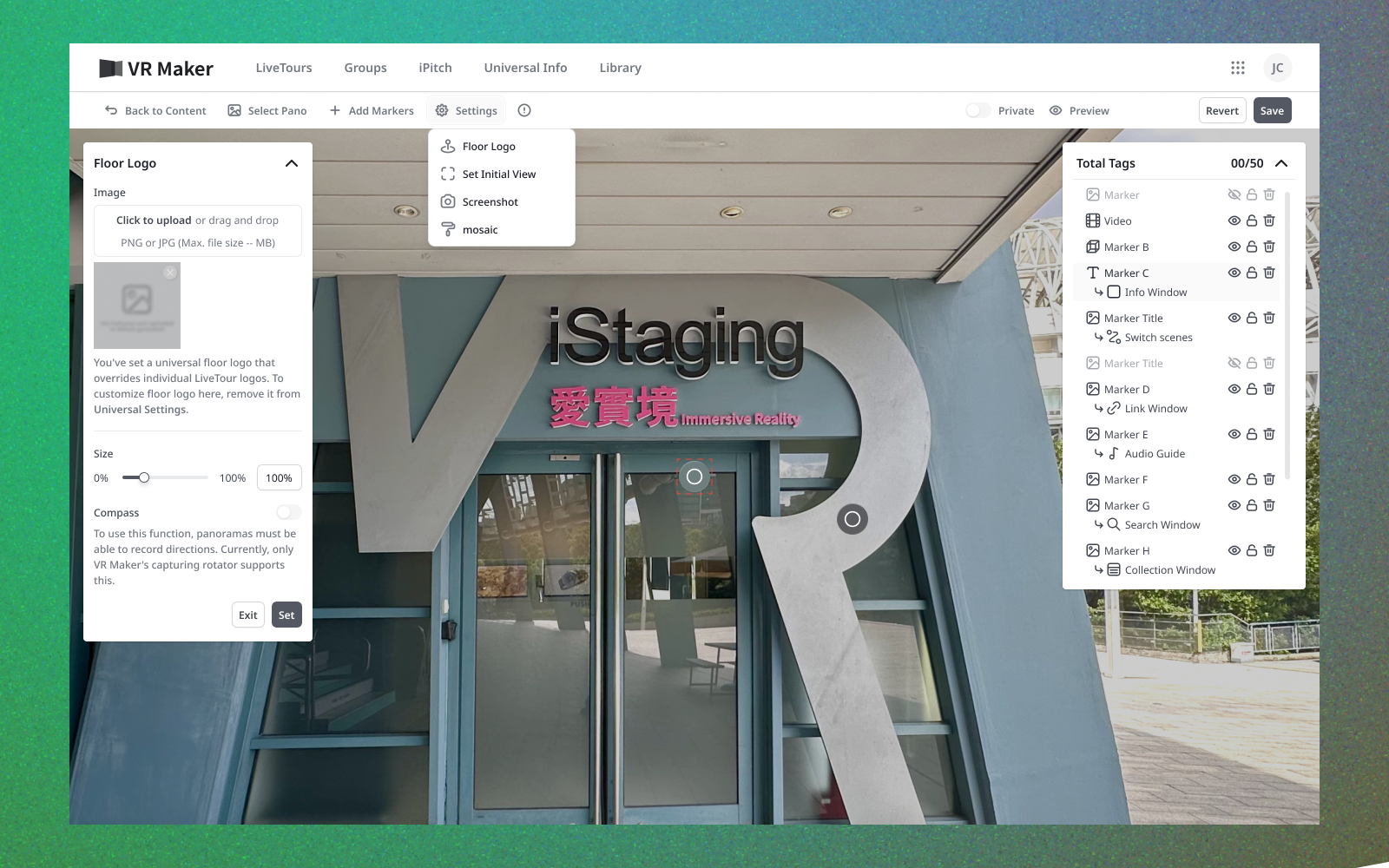Go to the LiveTours tab
This screenshot has height=868, width=1389.
click(x=284, y=68)
